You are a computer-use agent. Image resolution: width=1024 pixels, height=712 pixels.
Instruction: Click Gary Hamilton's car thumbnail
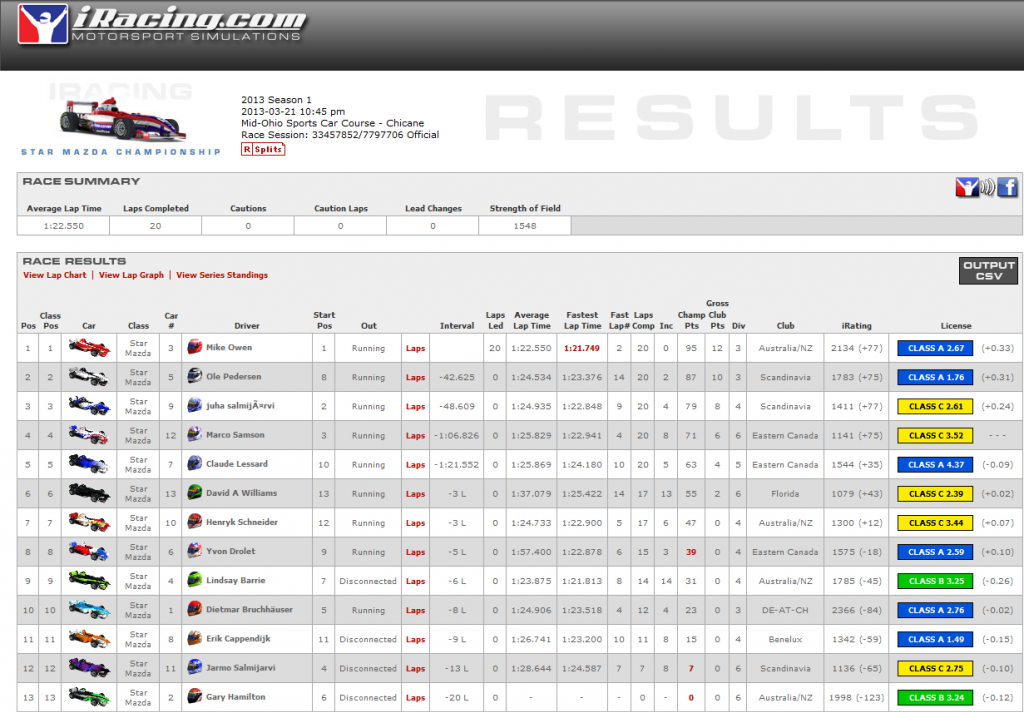click(x=89, y=697)
